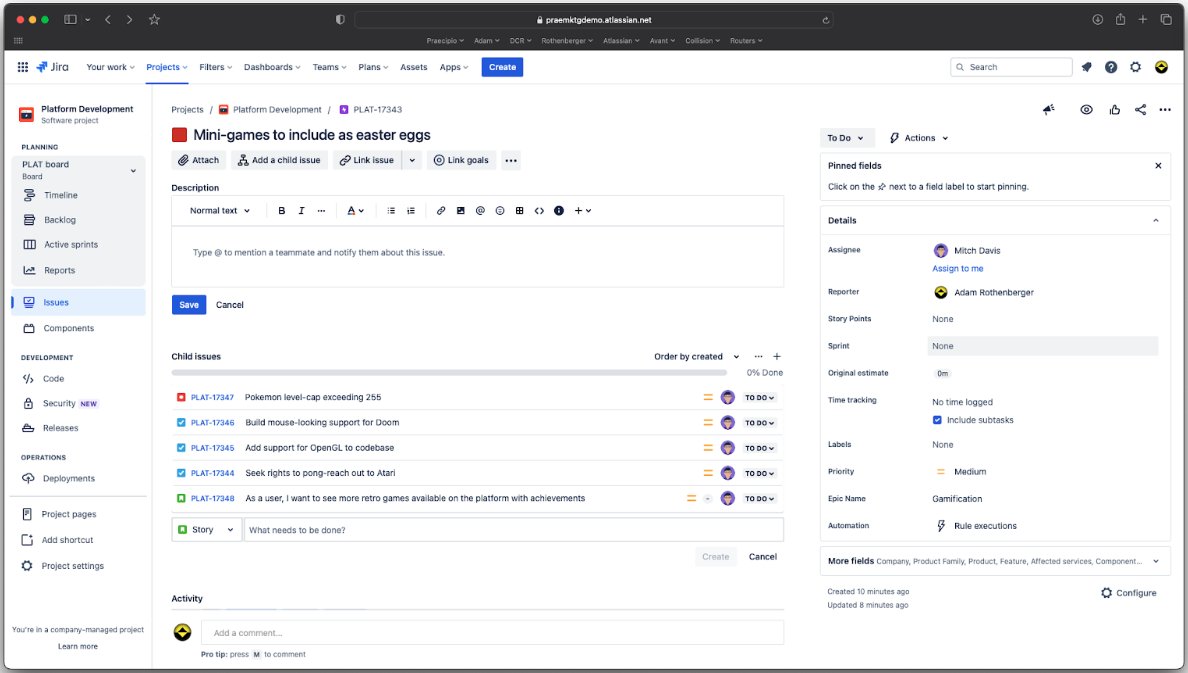Open Your work menu
The image size is (1188, 673).
coord(111,67)
